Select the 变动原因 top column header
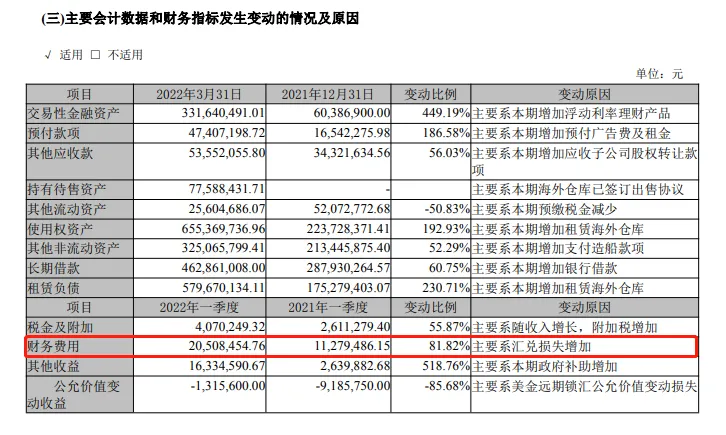The image size is (726, 435). tap(584, 94)
